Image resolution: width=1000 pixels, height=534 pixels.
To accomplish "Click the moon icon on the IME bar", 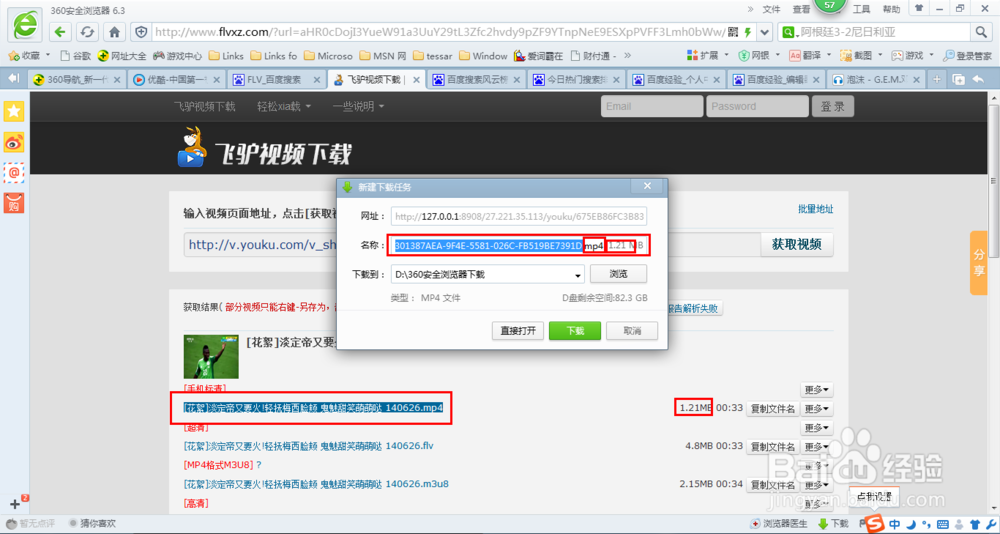I will (913, 524).
